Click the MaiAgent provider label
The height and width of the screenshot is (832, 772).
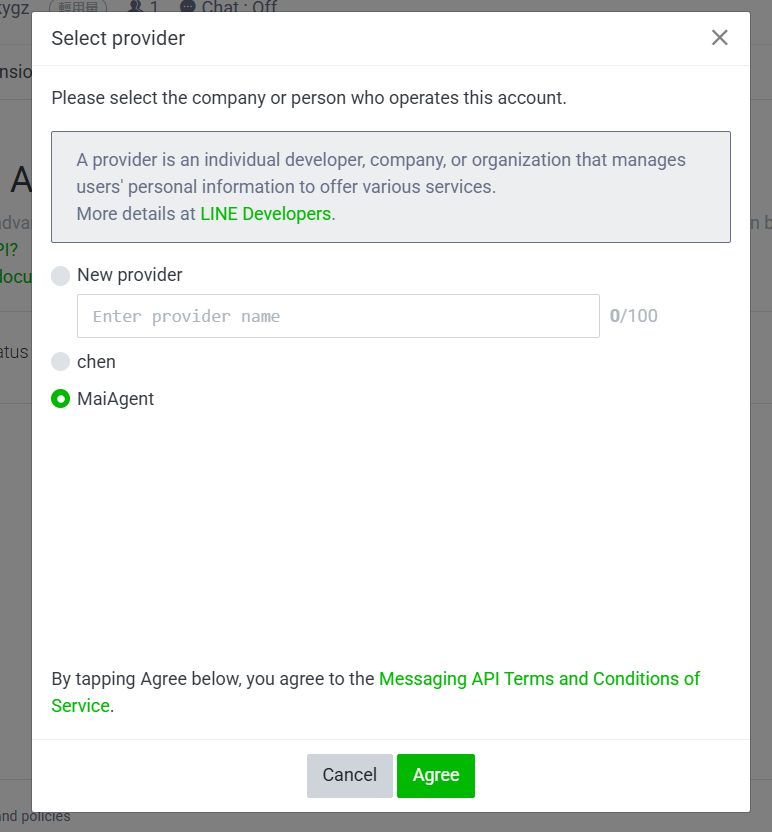pyautogui.click(x=115, y=399)
